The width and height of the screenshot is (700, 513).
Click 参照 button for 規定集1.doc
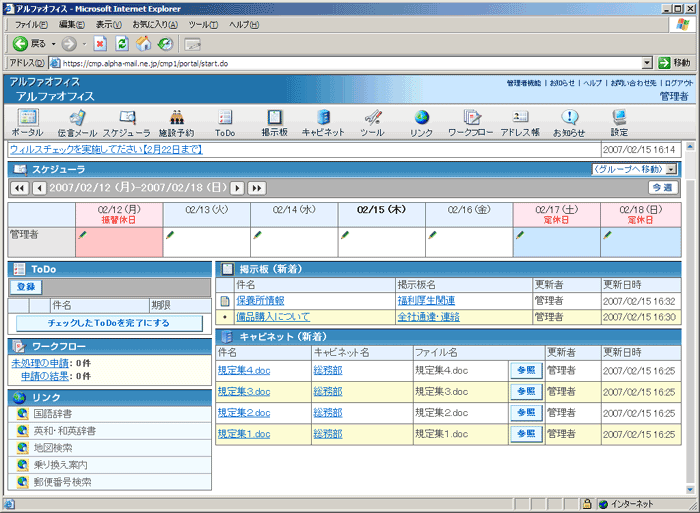click(526, 434)
